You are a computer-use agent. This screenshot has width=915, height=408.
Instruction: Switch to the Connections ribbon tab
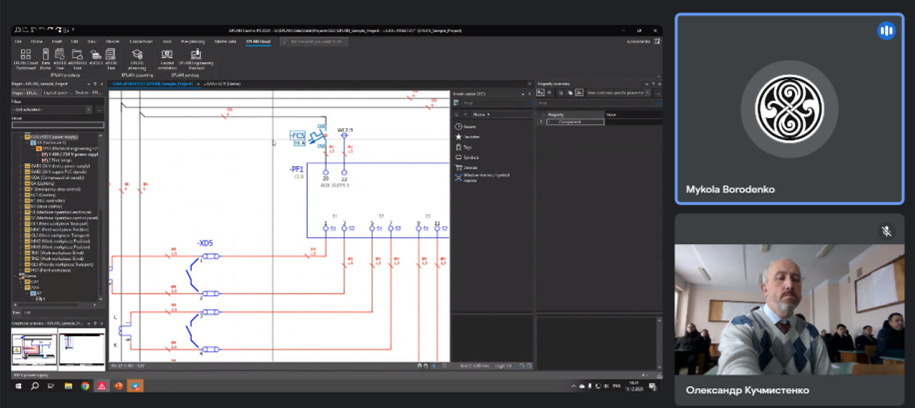pyautogui.click(x=141, y=41)
